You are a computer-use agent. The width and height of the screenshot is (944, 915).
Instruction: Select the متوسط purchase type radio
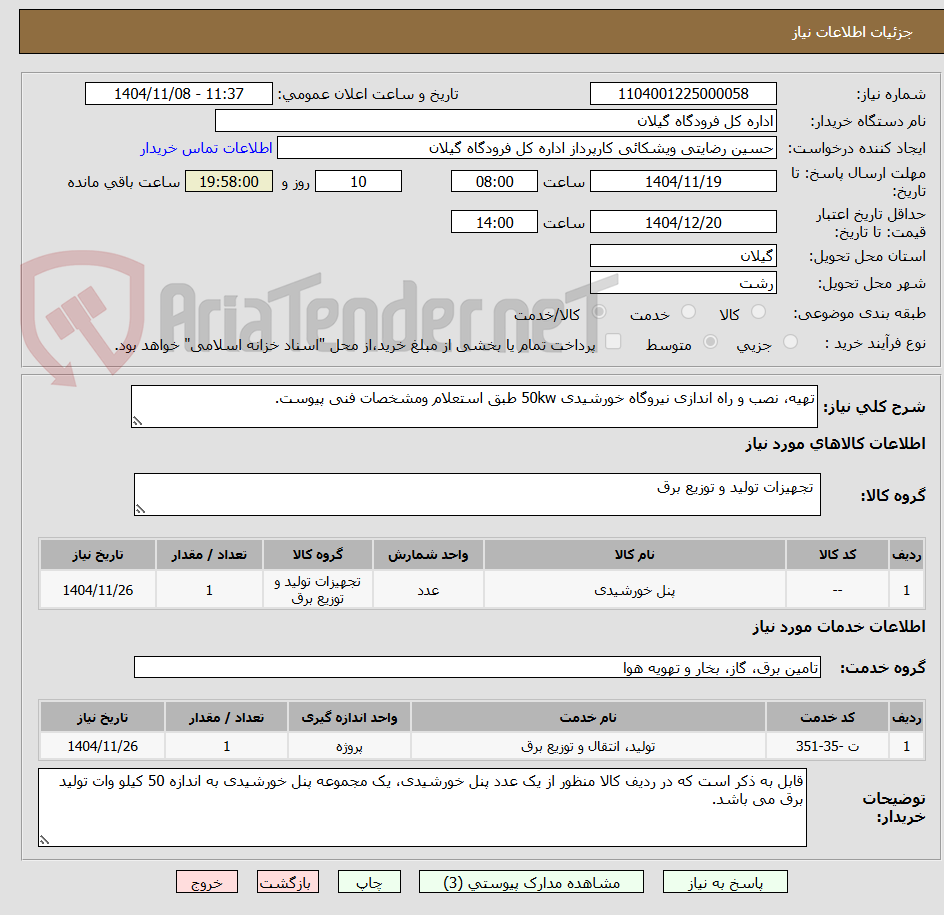(710, 342)
